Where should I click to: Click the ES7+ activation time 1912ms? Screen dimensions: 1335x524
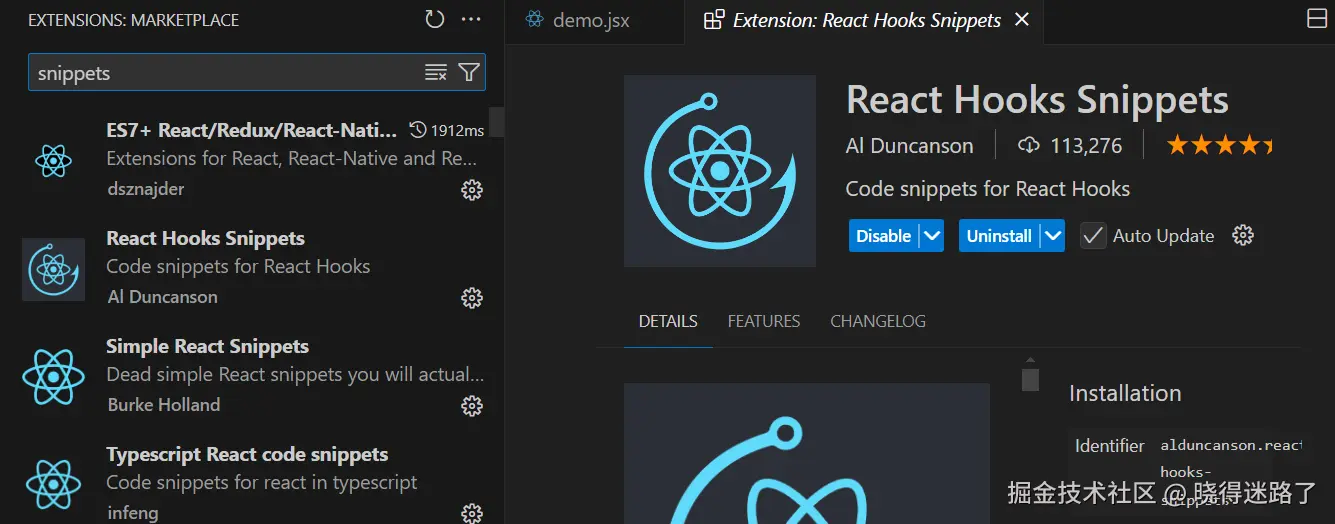pos(447,130)
